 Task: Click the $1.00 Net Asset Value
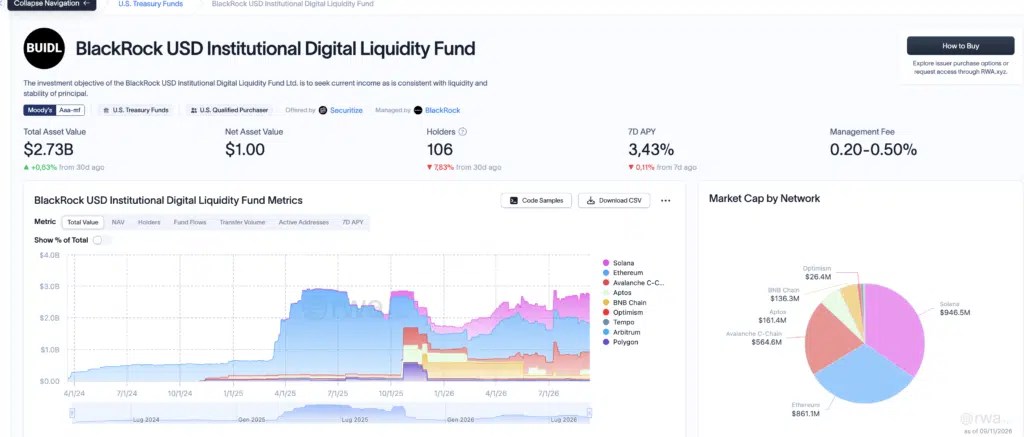point(245,150)
